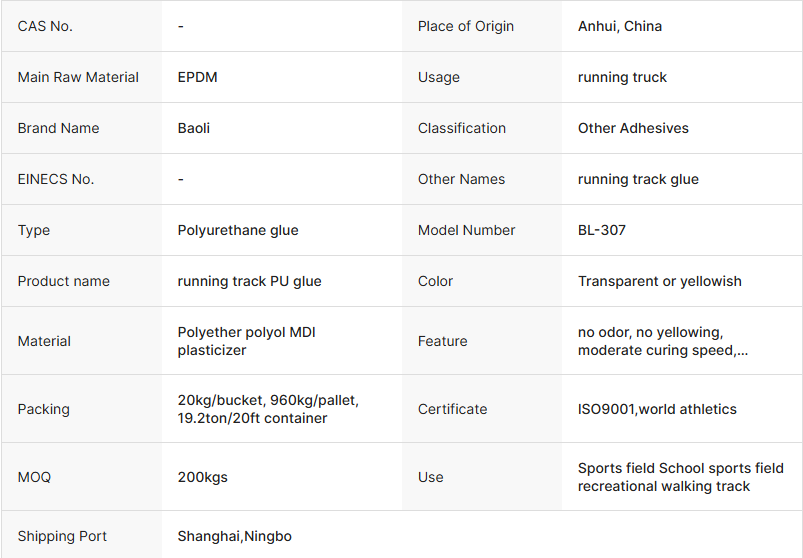Screen dimensions: 803x558
Task: Click the 'Shipping Port' label cell
Action: coord(62,536)
